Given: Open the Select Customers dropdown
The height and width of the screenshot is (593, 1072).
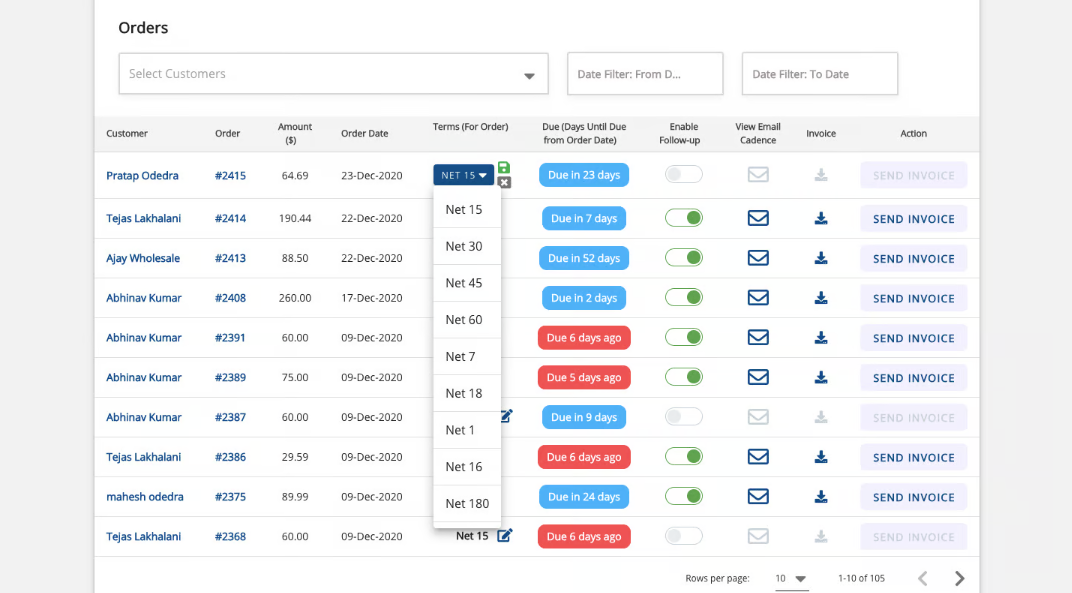Looking at the screenshot, I should pos(333,74).
